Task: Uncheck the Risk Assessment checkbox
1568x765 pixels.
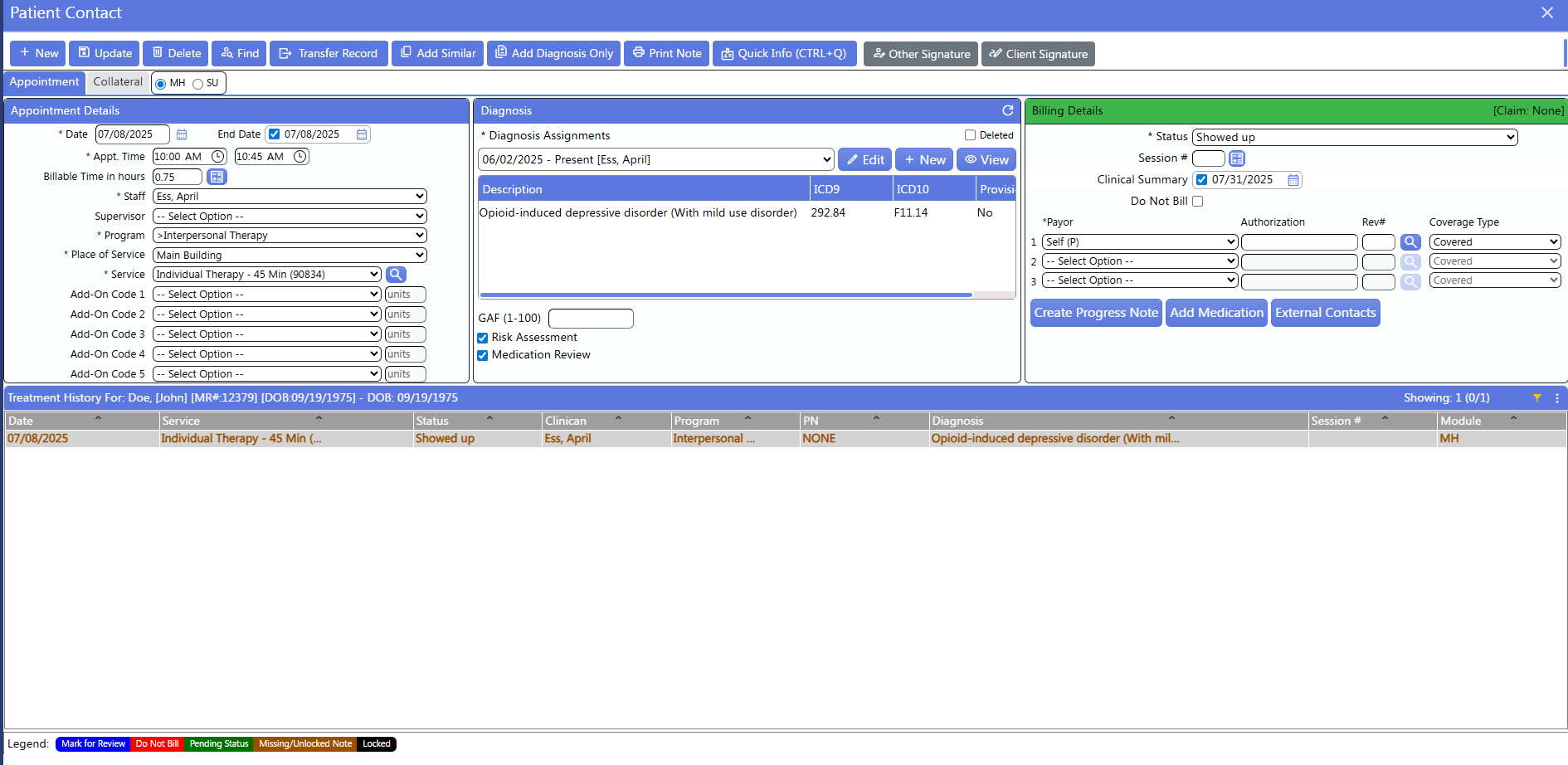Action: point(482,338)
